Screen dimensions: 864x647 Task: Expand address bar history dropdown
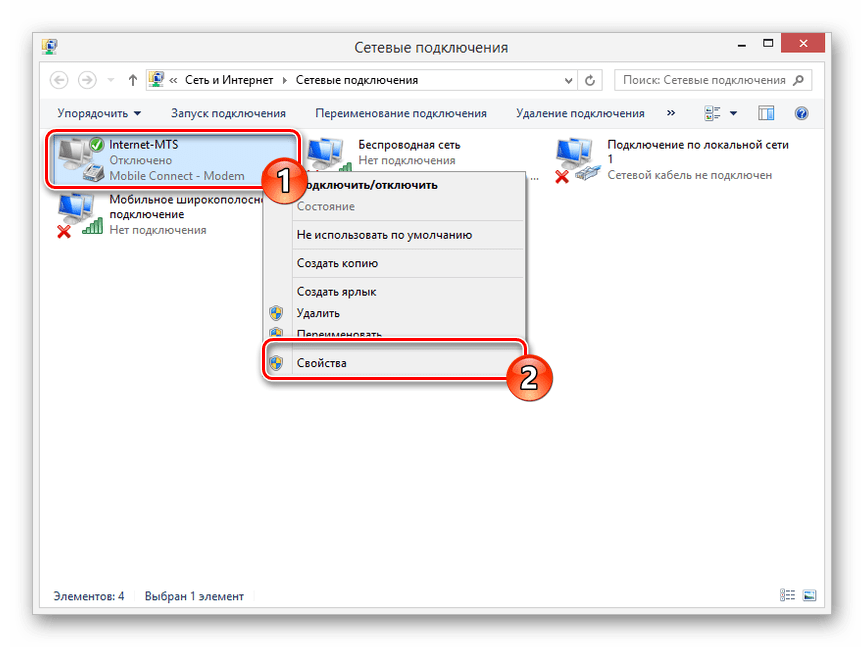(568, 80)
